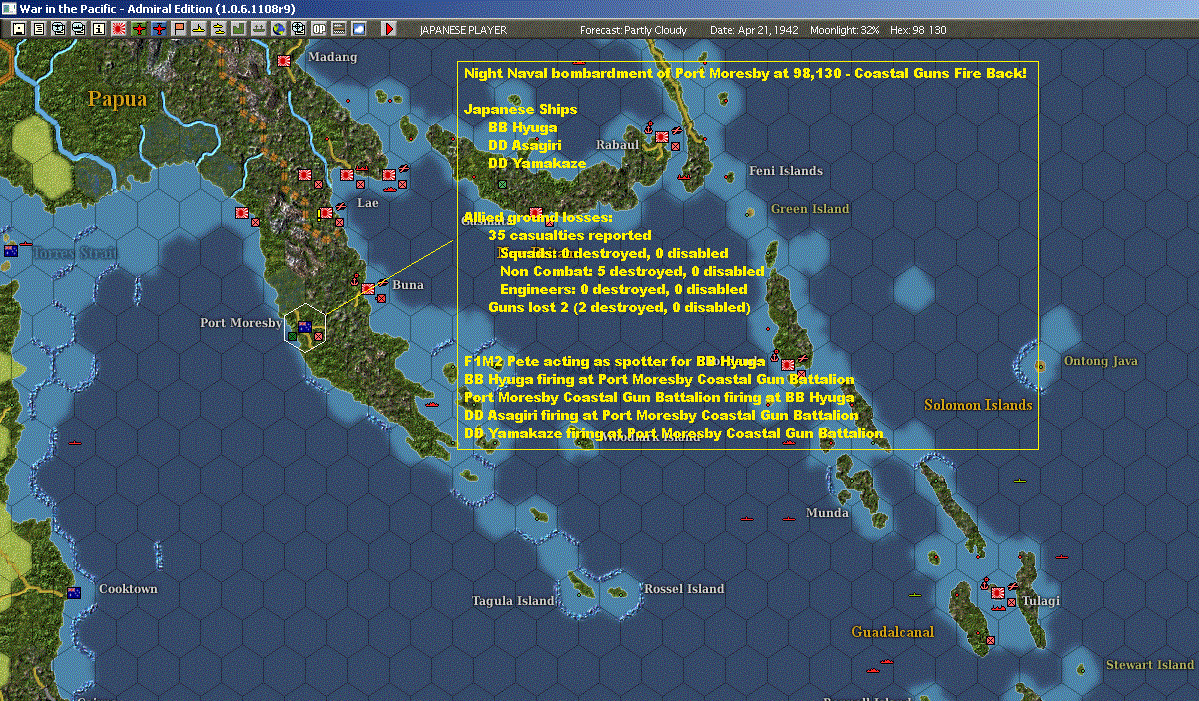This screenshot has height=701, width=1199.
Task: Click the 'JAPANESE PLAYER' label in the toolbar
Action: pos(463,30)
